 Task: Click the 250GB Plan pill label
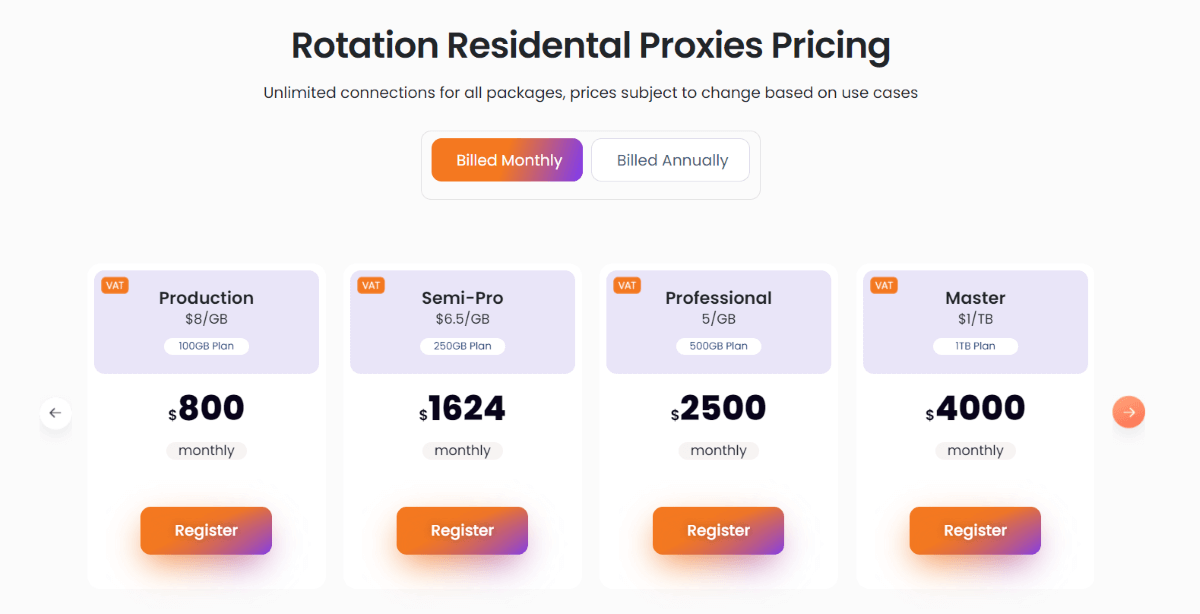coord(462,346)
